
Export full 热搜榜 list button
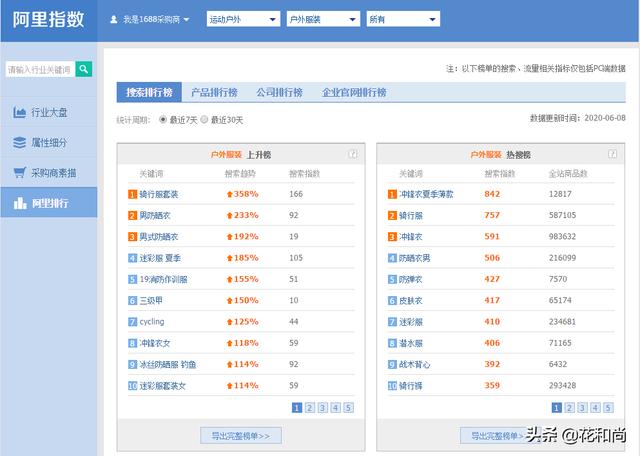(x=500, y=436)
